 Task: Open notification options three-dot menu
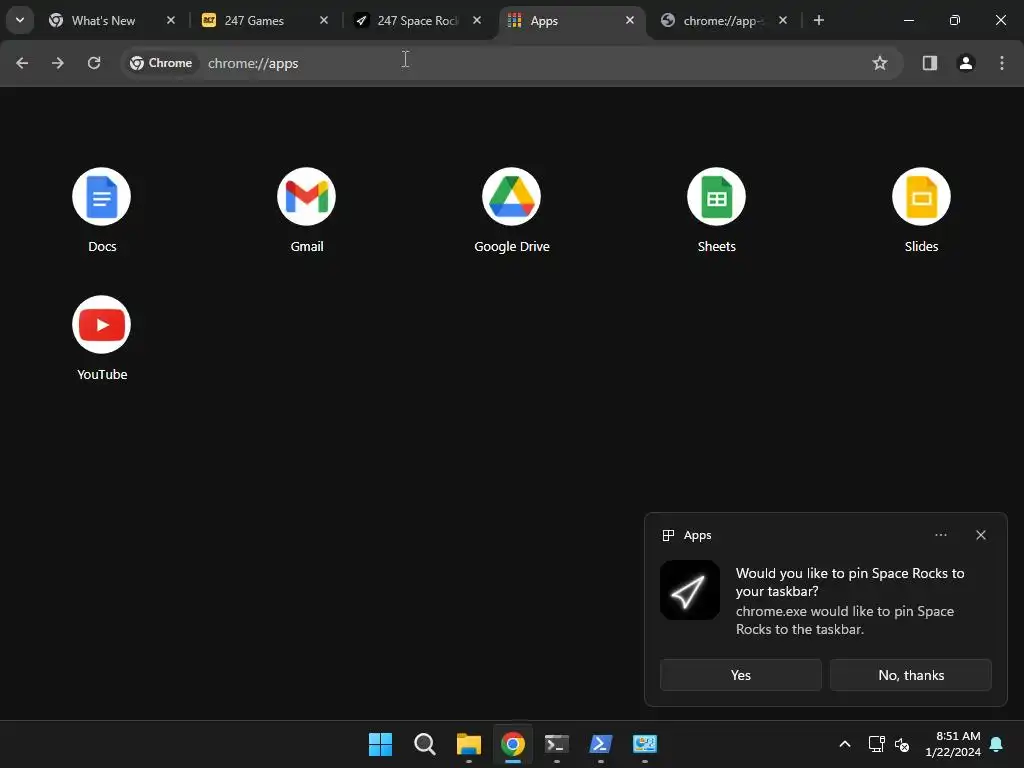(x=940, y=535)
